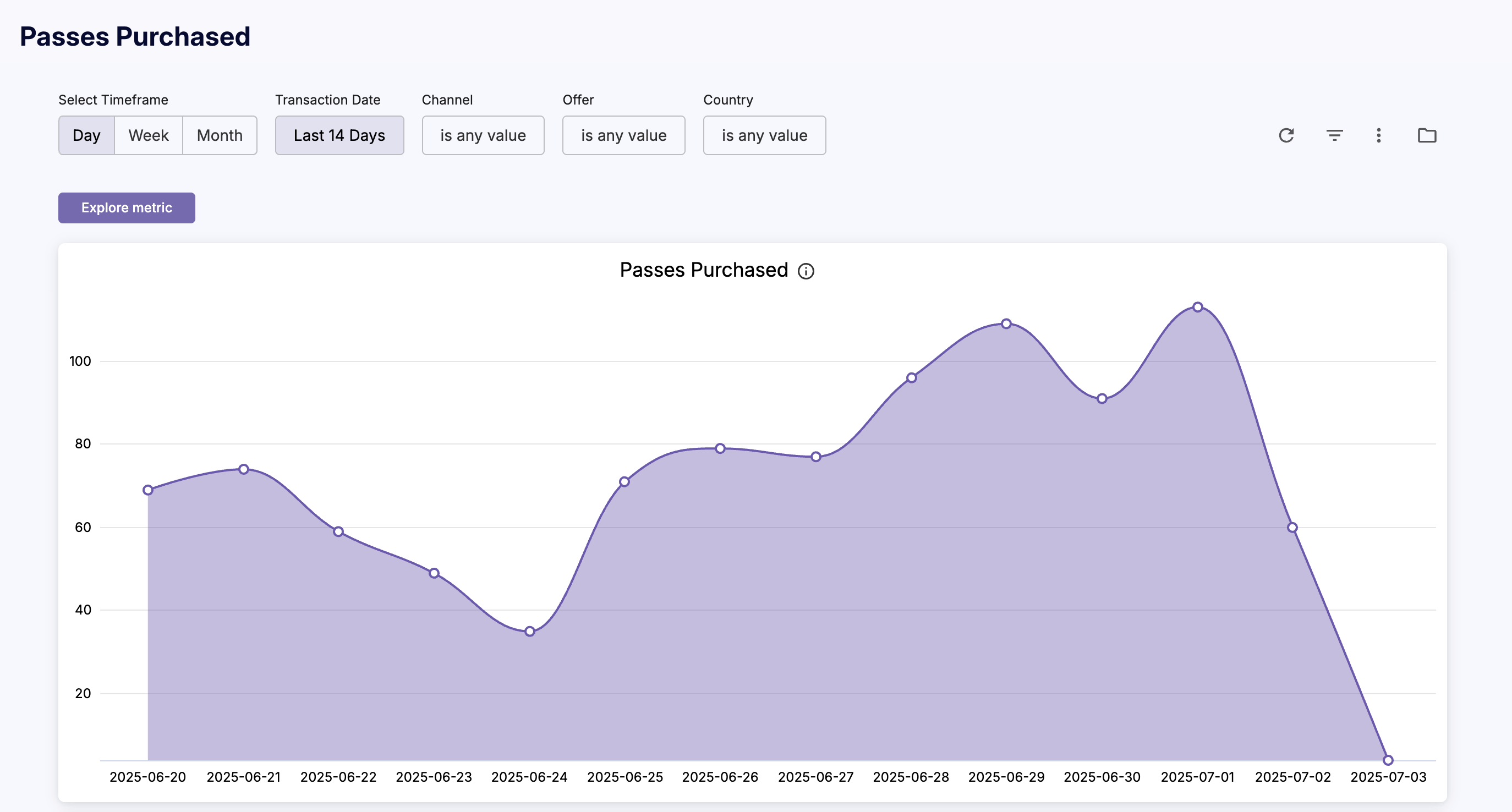The image size is (1512, 812).
Task: Click the x-axis label 2025-06-27
Action: pos(816,777)
